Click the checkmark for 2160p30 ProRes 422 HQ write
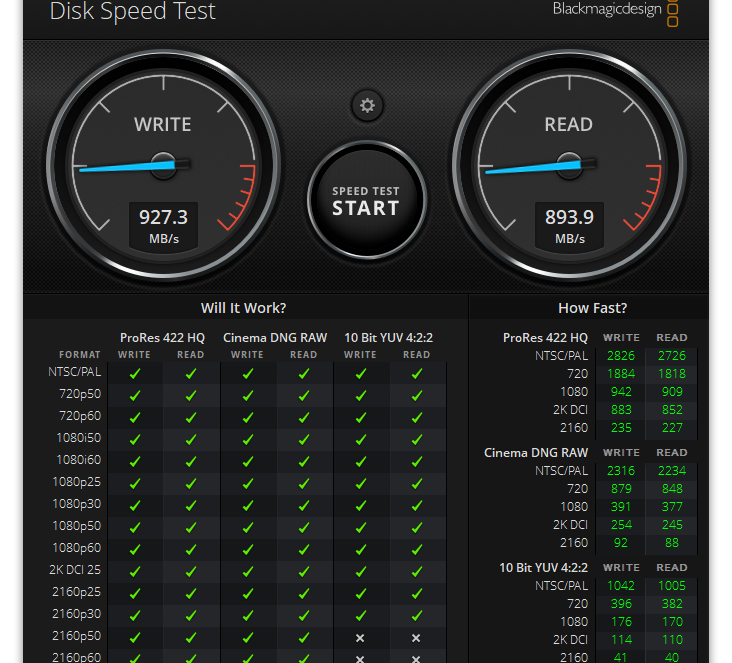 point(135,615)
